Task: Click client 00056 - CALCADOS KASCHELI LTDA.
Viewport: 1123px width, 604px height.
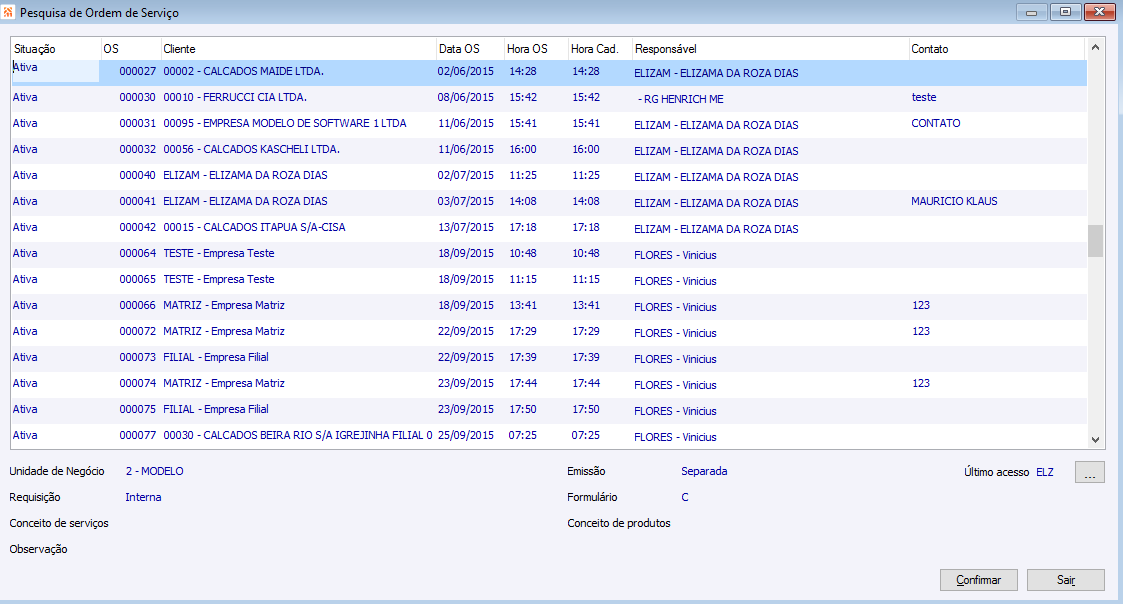Action: pos(251,150)
